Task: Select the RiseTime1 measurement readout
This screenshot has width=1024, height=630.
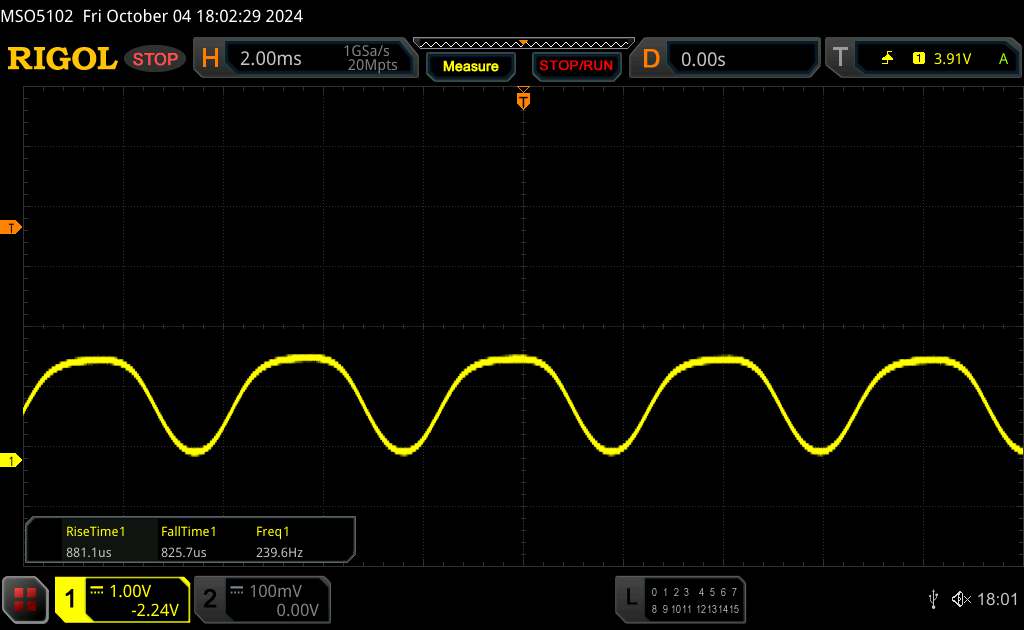Action: (x=95, y=541)
